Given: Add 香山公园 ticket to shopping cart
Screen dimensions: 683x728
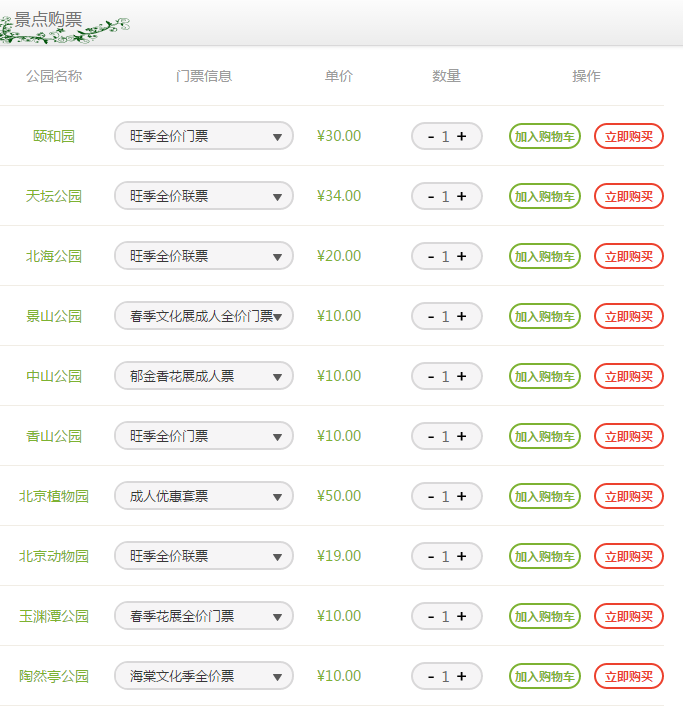Looking at the screenshot, I should (x=545, y=436).
